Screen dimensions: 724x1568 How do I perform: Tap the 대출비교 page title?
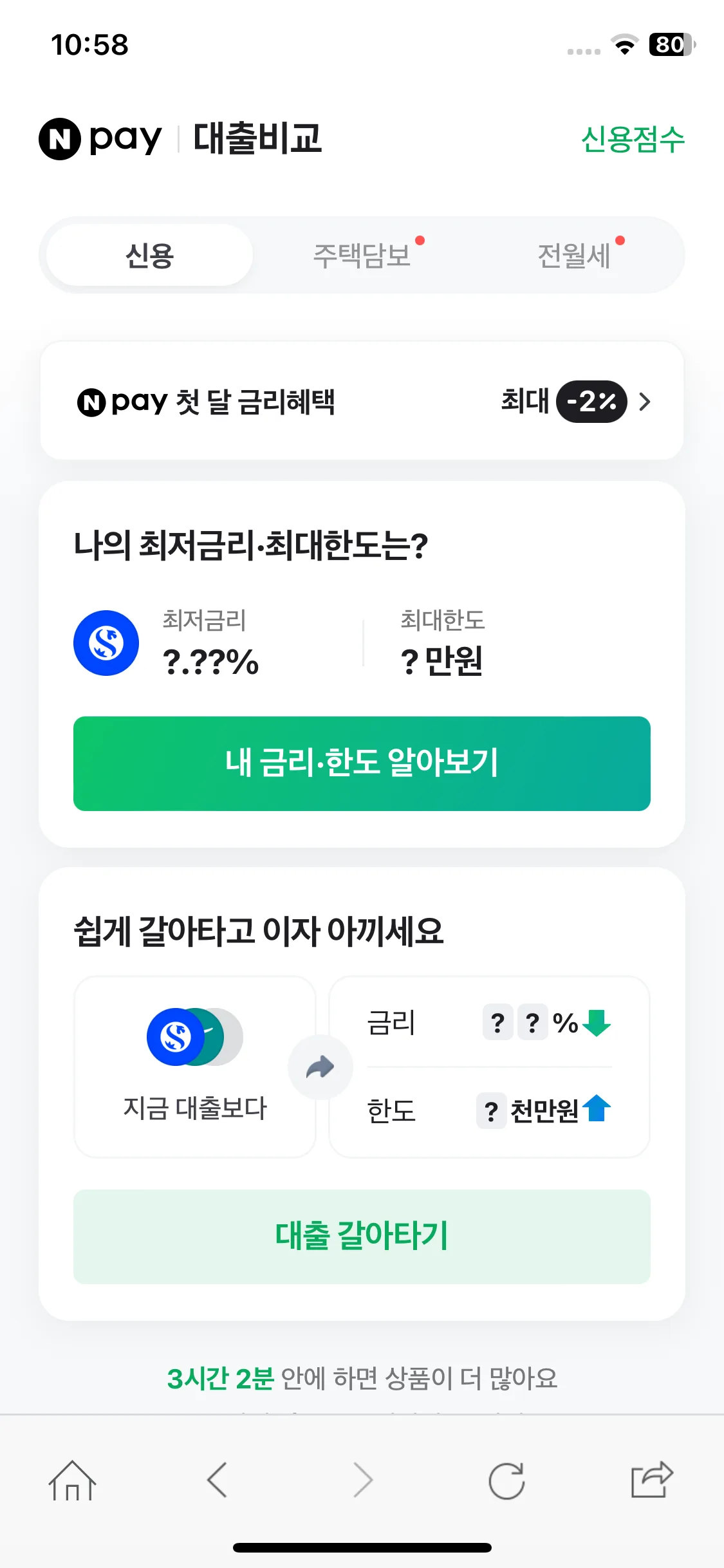257,138
